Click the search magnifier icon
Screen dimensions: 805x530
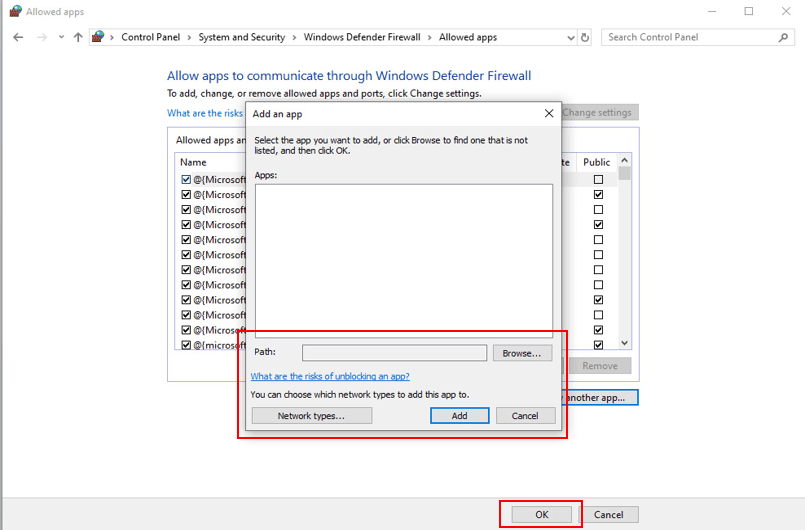click(783, 37)
